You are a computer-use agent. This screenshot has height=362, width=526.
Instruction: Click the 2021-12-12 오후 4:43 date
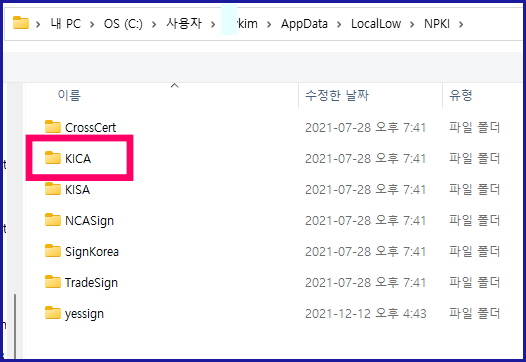(366, 314)
